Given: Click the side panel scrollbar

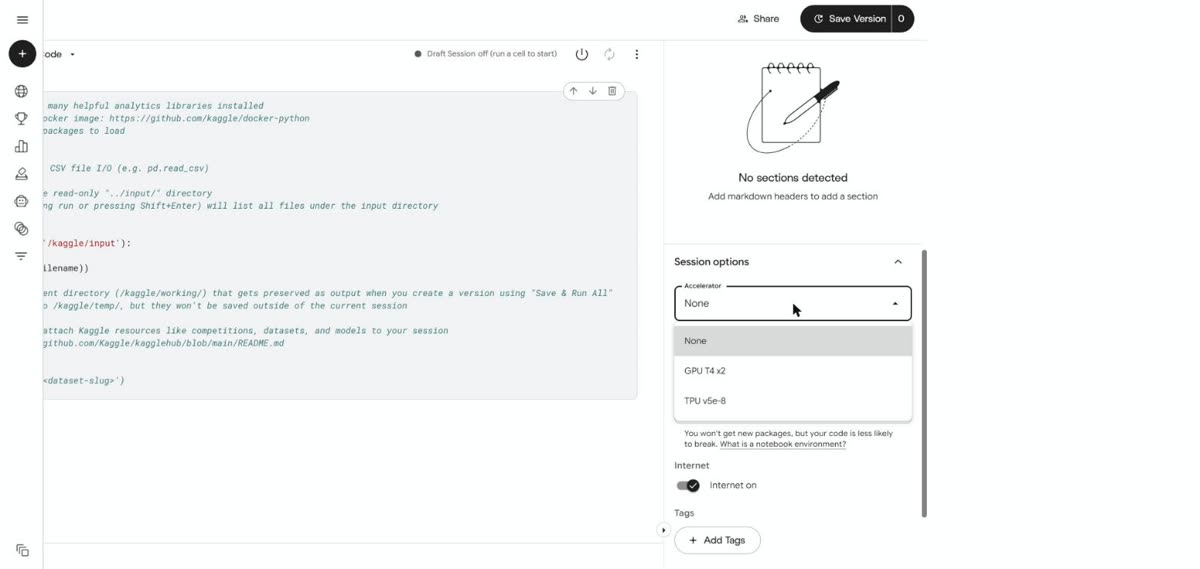Looking at the screenshot, I should point(924,384).
